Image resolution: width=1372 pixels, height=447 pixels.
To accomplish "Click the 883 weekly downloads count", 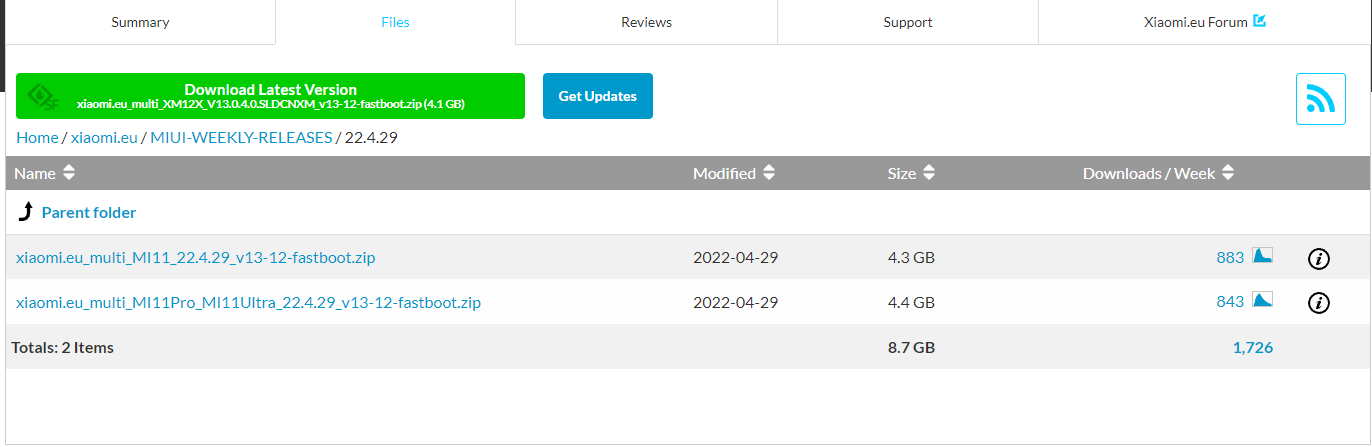I will [1230, 257].
